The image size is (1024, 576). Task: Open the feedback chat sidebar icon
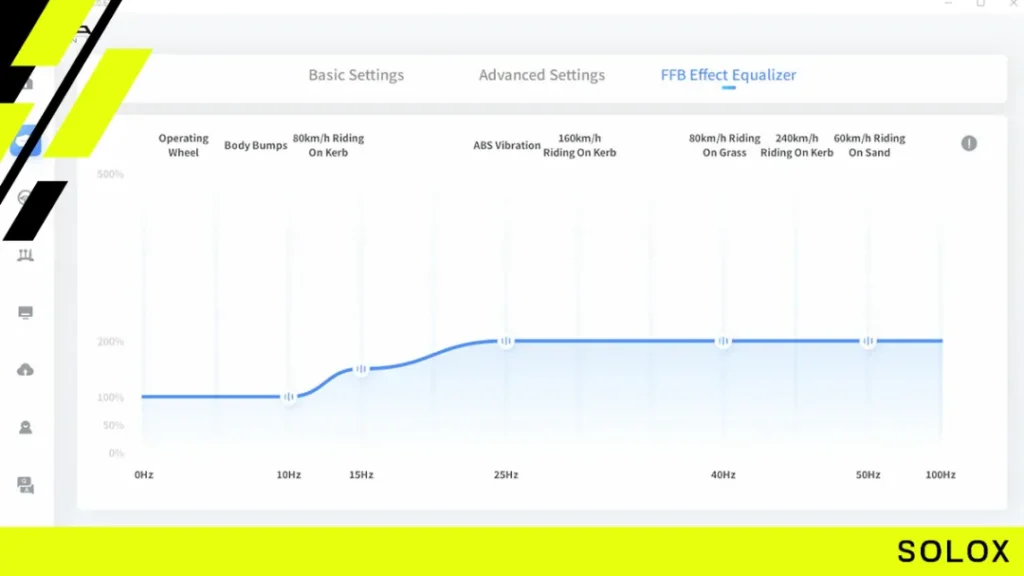(25, 485)
